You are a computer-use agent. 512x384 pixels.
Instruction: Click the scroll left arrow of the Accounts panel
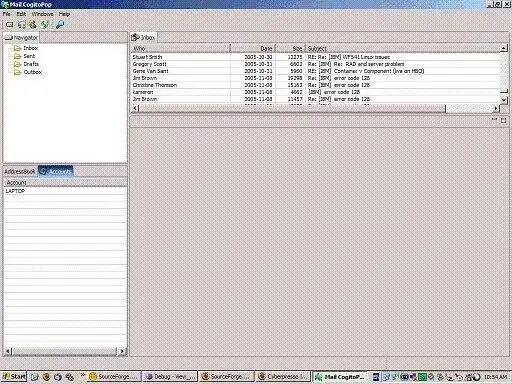point(8,351)
